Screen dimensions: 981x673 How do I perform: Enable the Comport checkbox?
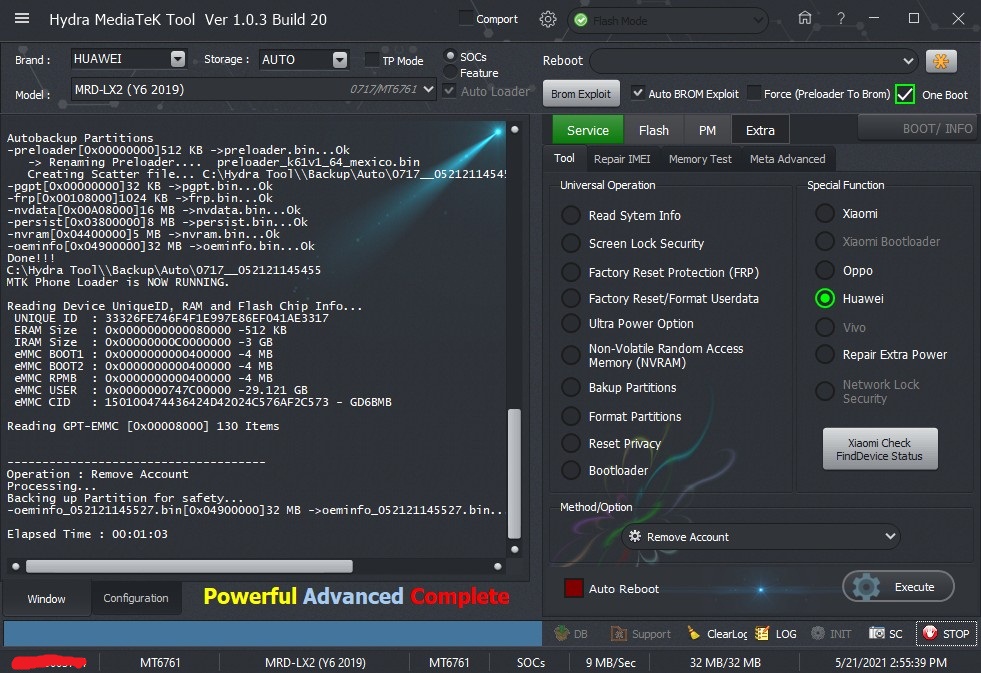click(x=466, y=18)
